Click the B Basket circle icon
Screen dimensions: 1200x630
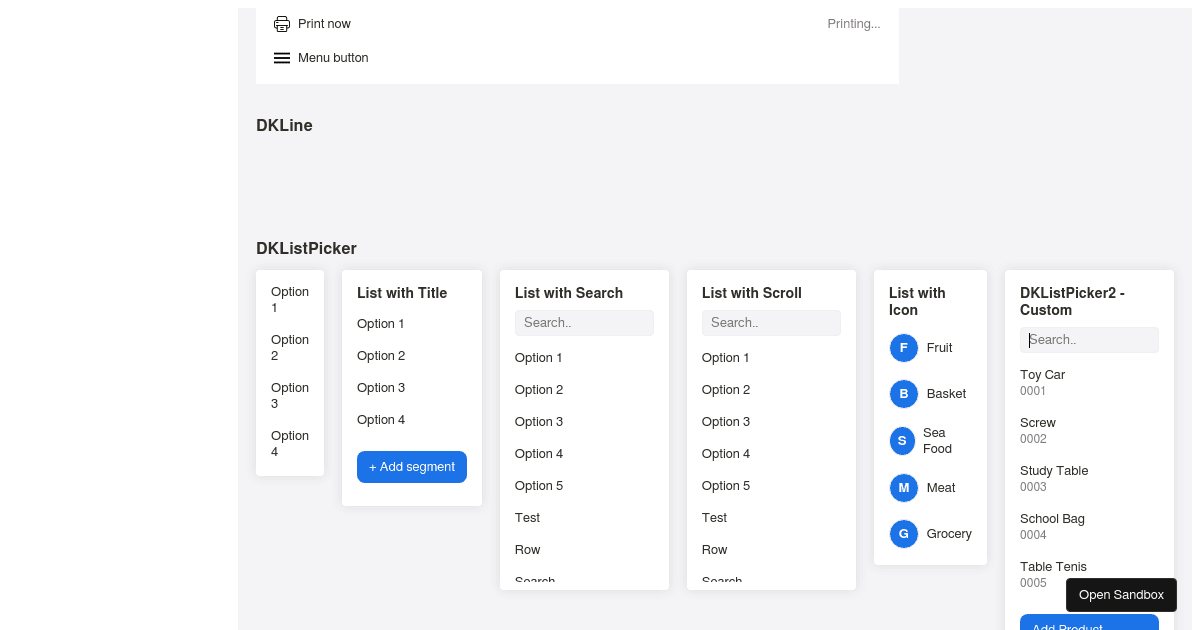click(x=903, y=394)
